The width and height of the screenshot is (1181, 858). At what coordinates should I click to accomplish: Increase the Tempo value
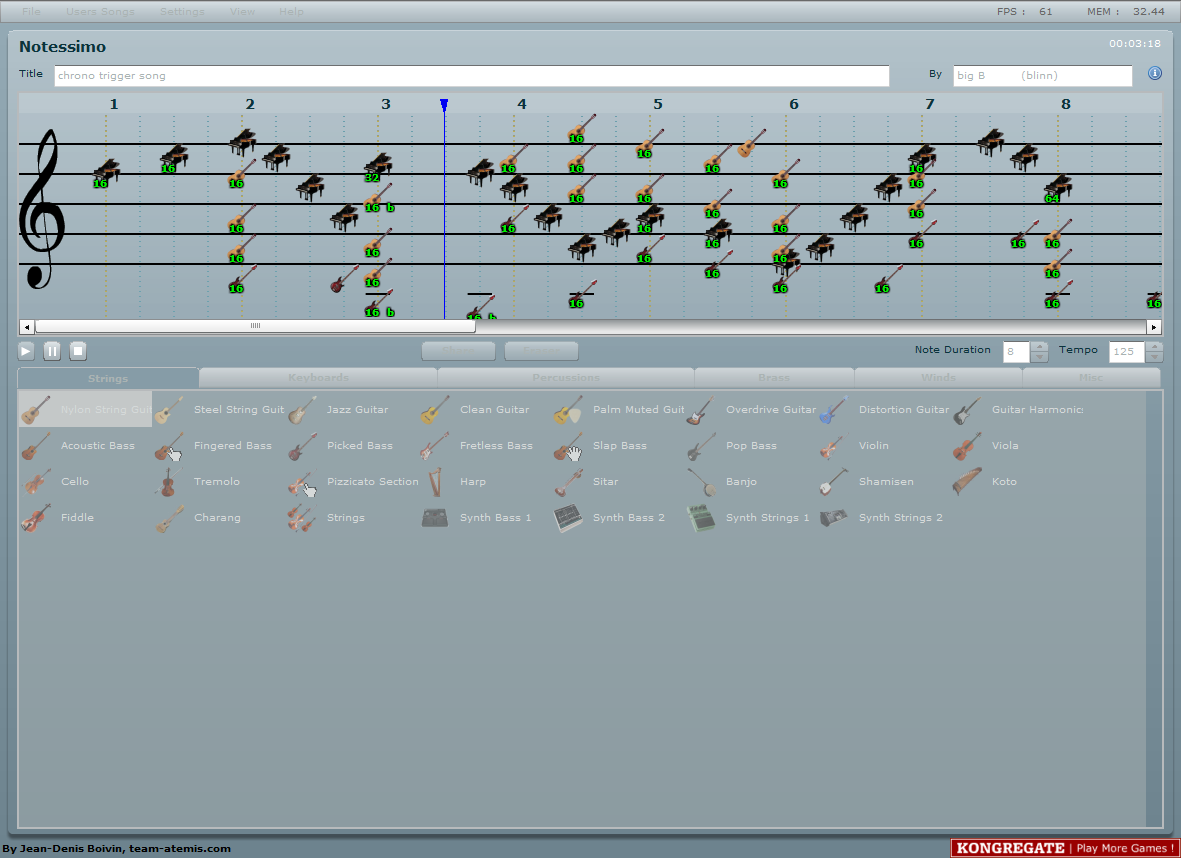pyautogui.click(x=1154, y=347)
